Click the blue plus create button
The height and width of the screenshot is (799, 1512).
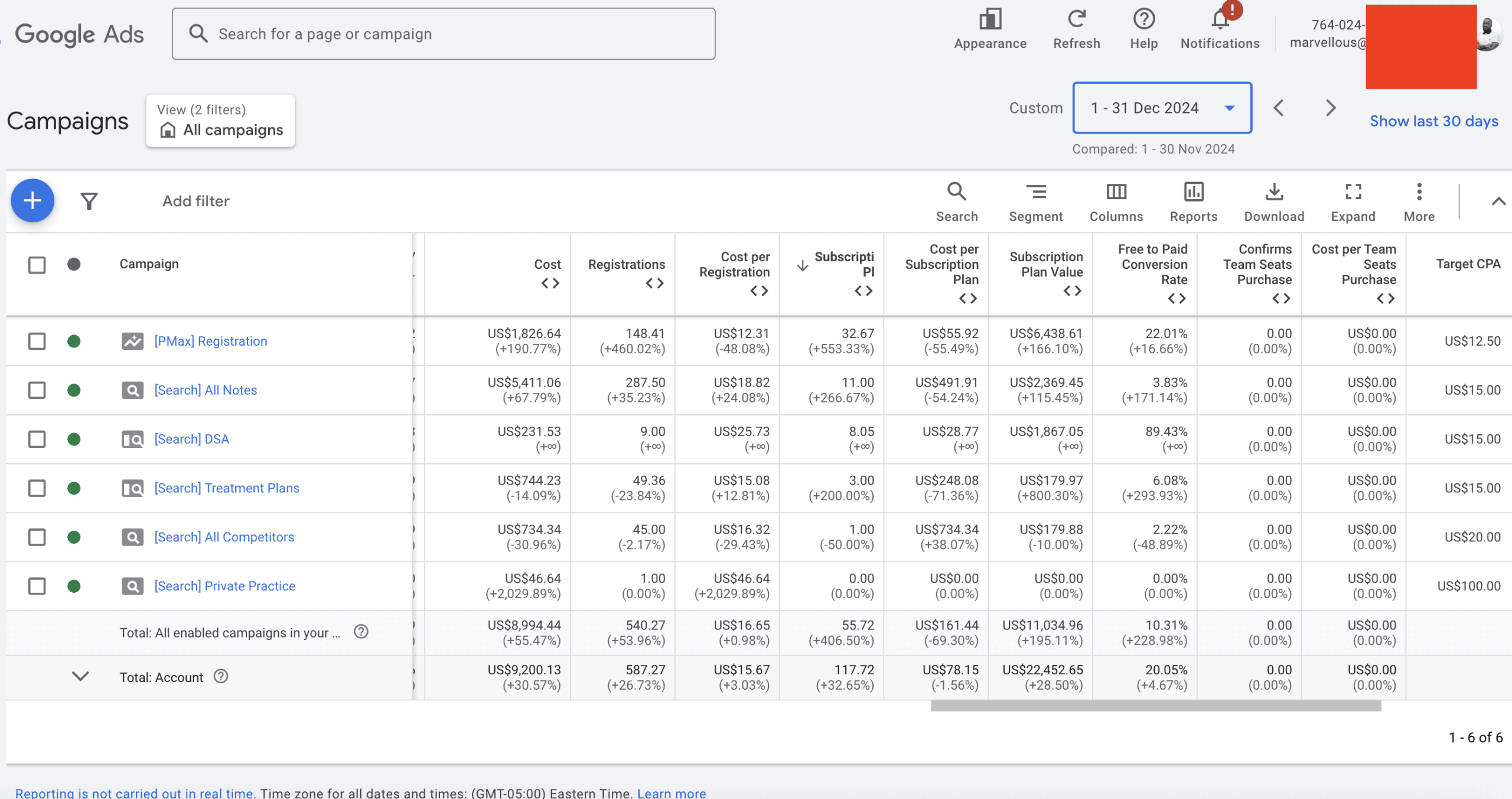[32, 201]
